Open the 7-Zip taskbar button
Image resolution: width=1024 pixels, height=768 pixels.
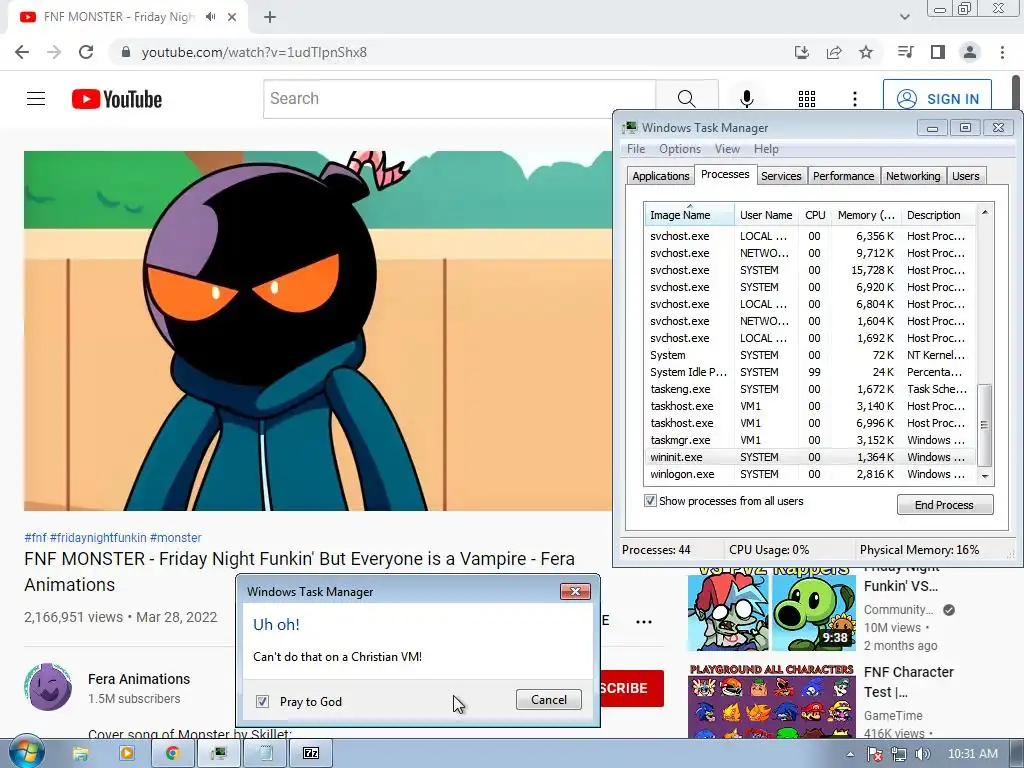(312, 754)
